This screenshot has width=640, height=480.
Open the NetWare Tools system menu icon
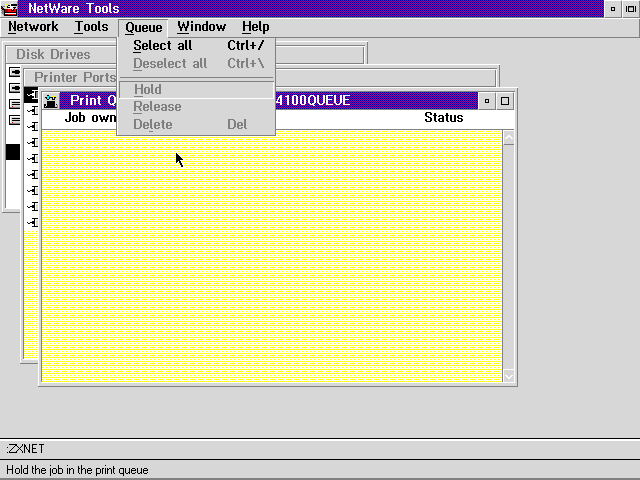(x=9, y=9)
